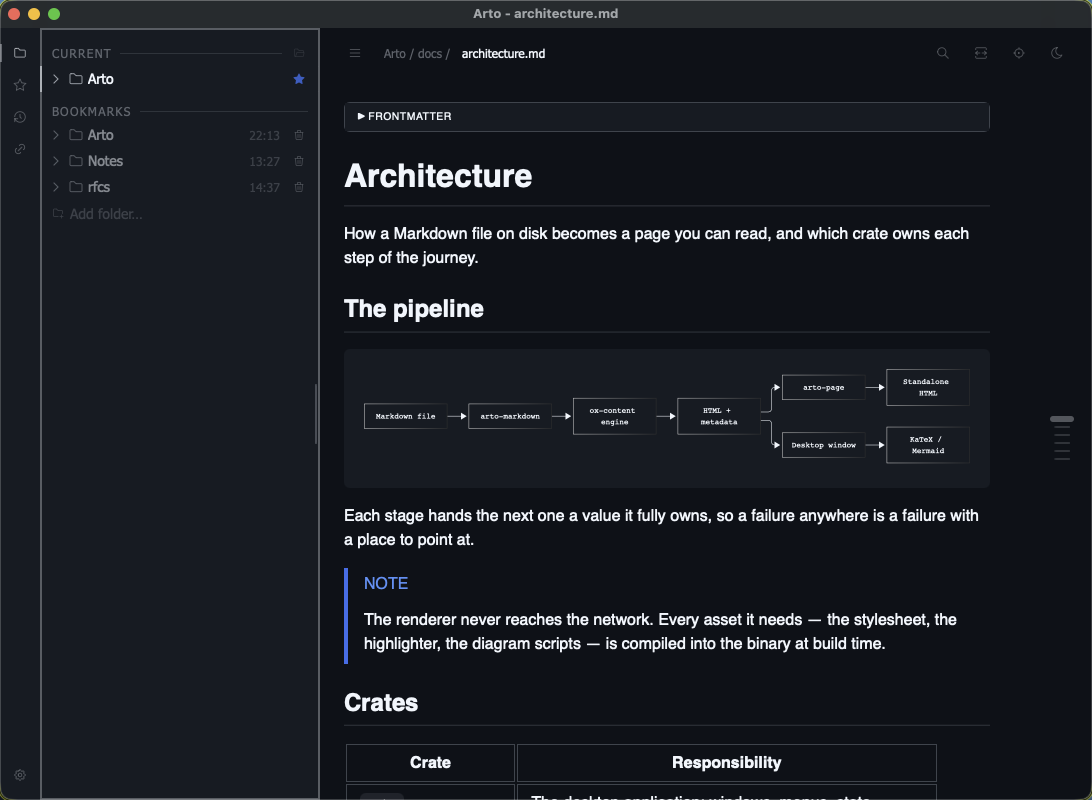
Task: Expand the Arto chevron under BOOKMARKS
Action: 56,135
